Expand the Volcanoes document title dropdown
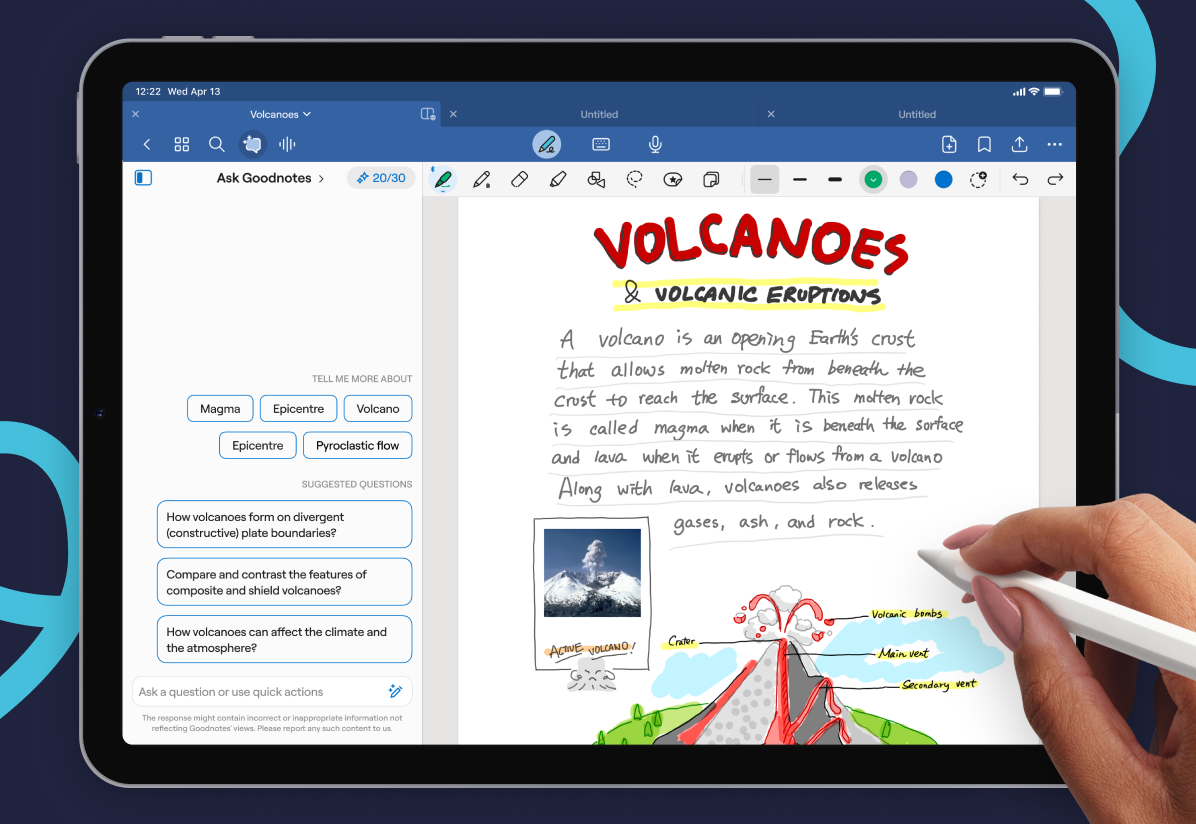The height and width of the screenshot is (824, 1196). (x=280, y=115)
